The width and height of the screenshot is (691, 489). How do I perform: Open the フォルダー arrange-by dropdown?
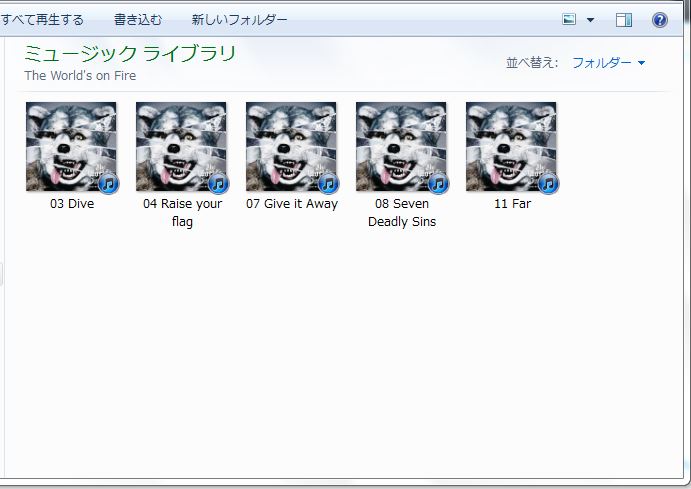point(608,63)
